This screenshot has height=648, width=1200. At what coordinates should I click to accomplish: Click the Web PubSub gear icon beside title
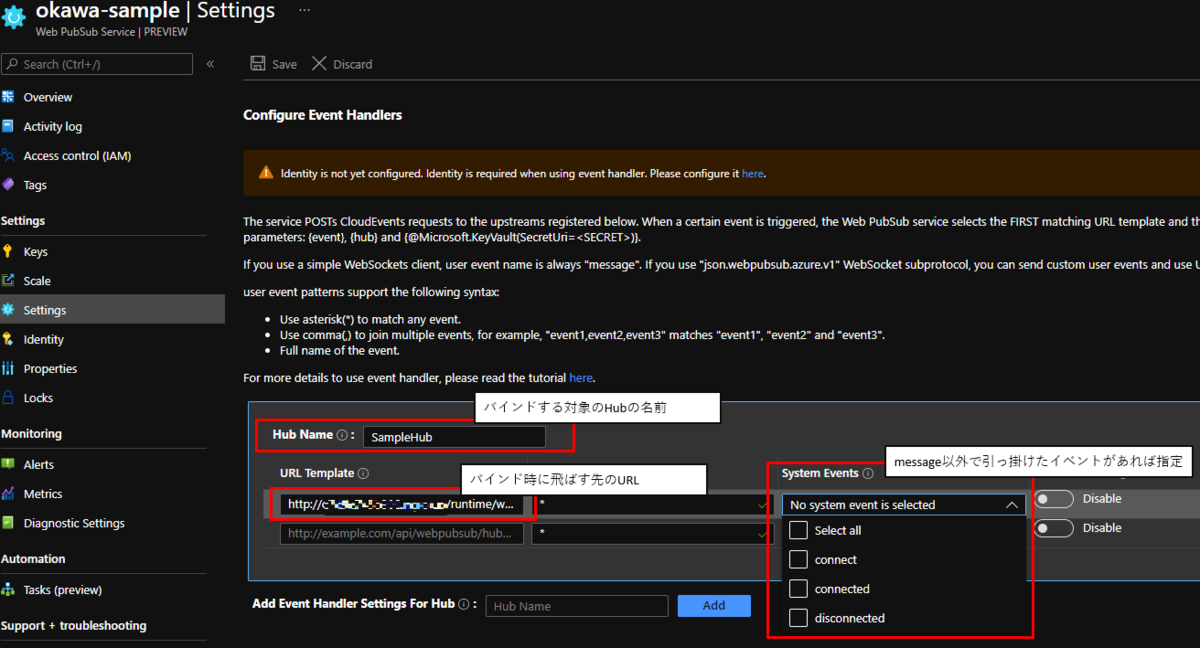15,17
